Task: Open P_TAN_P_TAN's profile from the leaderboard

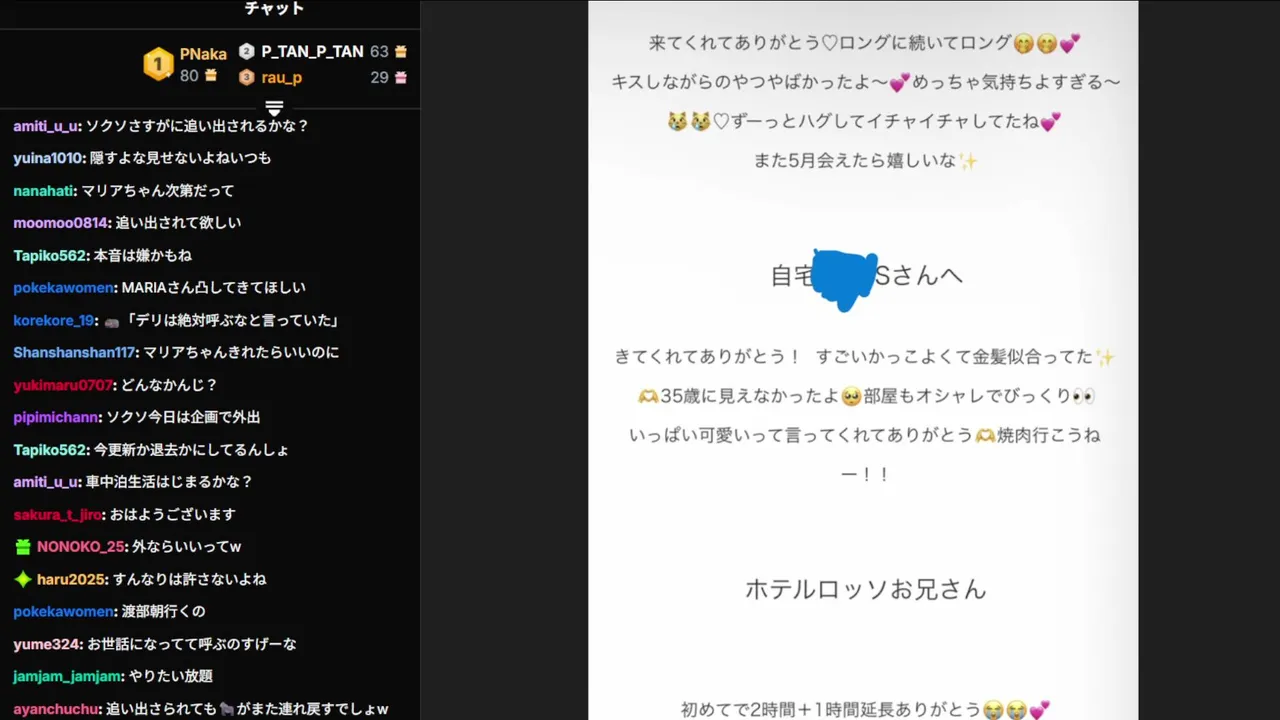Action: click(x=312, y=51)
